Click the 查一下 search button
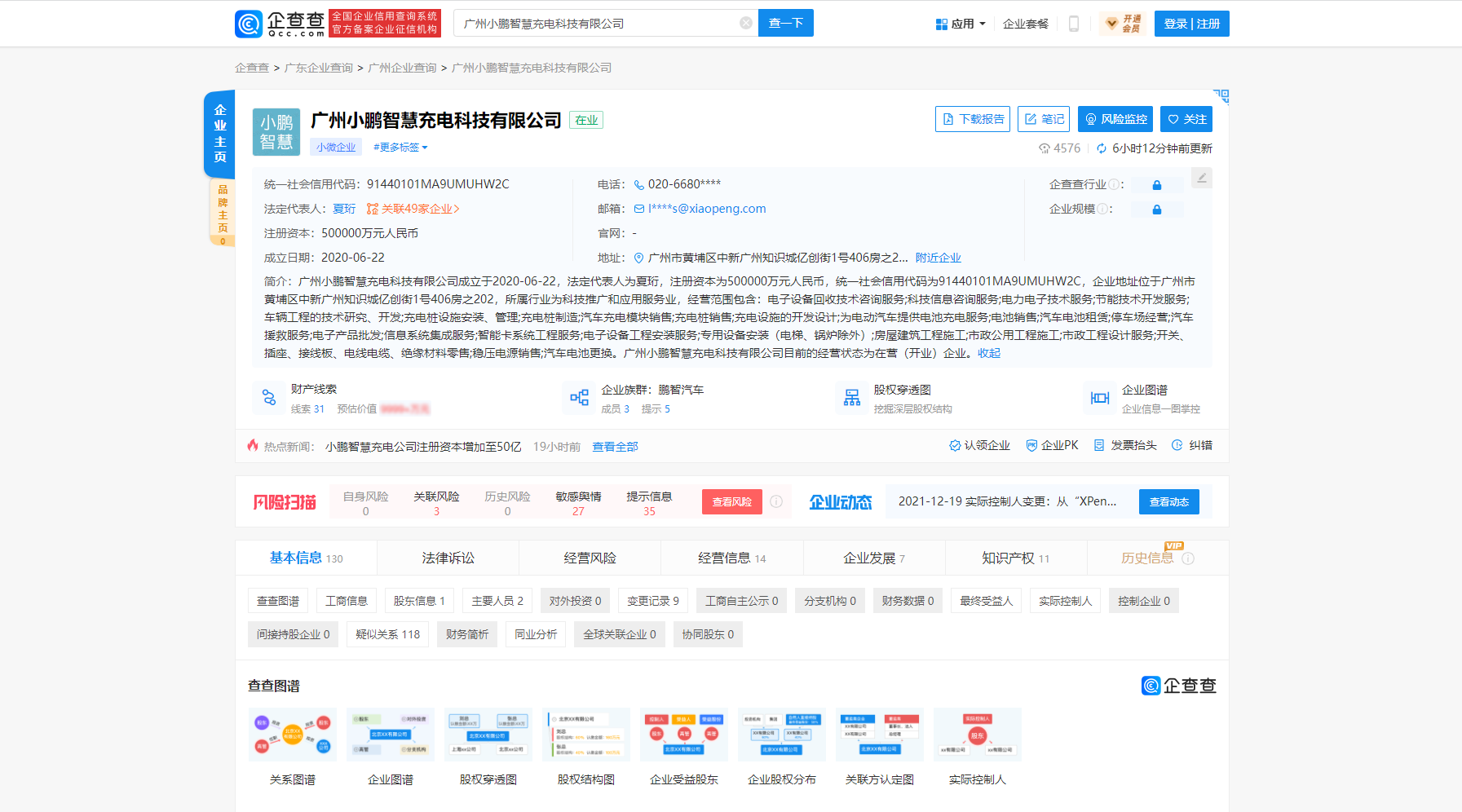The image size is (1462, 812). coord(786,23)
